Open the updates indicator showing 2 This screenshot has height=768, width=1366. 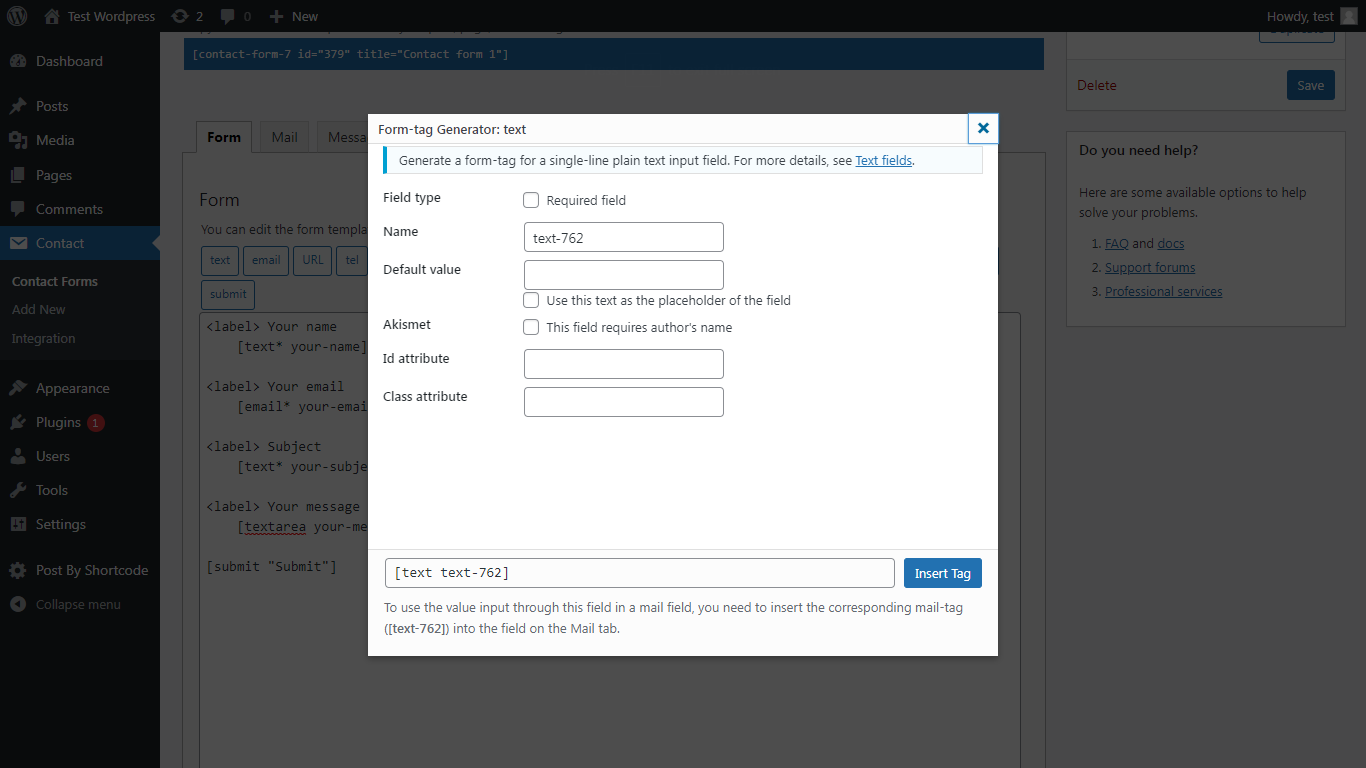(x=187, y=16)
